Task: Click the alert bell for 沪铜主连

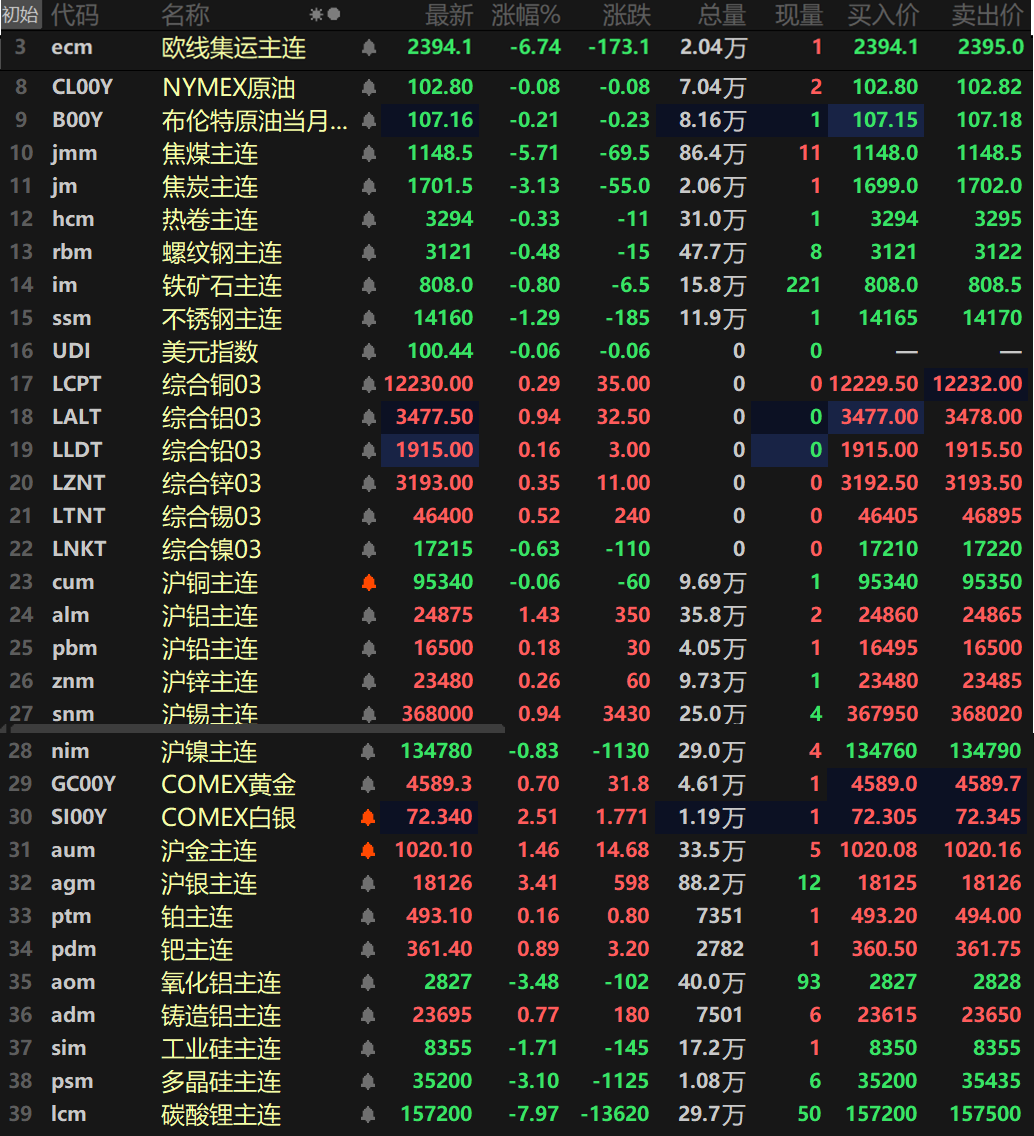Action: [368, 582]
